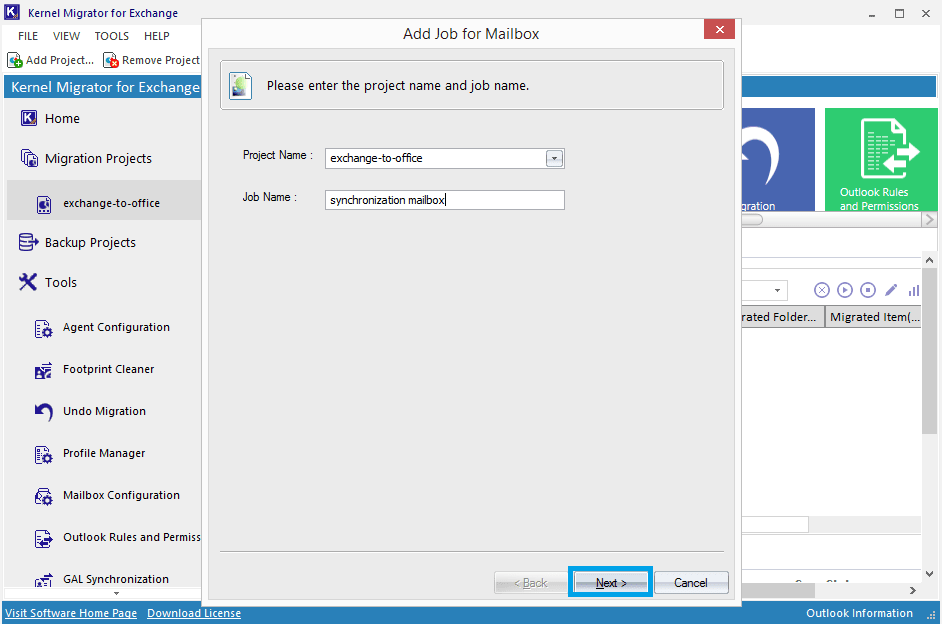Click the Migrated Folder column header
This screenshot has width=942, height=624.
point(782,317)
